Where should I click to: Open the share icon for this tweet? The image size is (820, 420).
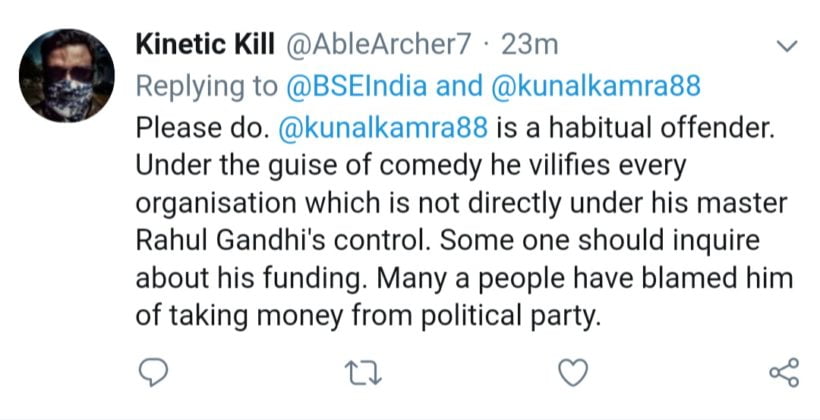coord(783,373)
